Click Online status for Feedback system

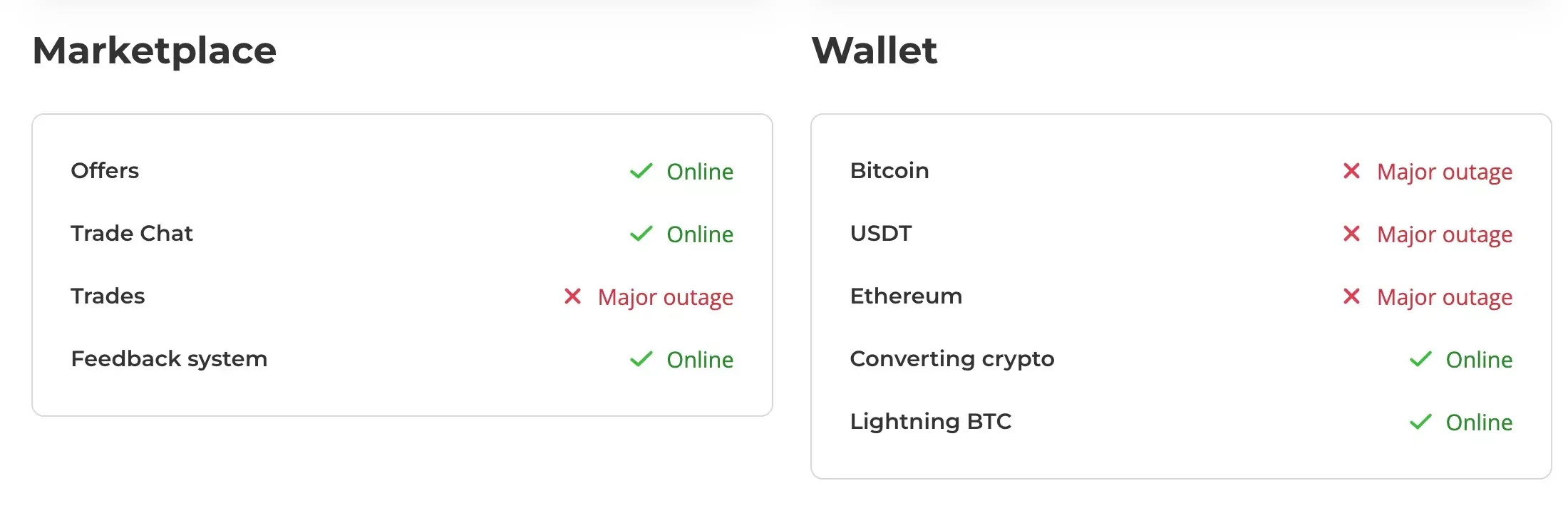coord(700,360)
